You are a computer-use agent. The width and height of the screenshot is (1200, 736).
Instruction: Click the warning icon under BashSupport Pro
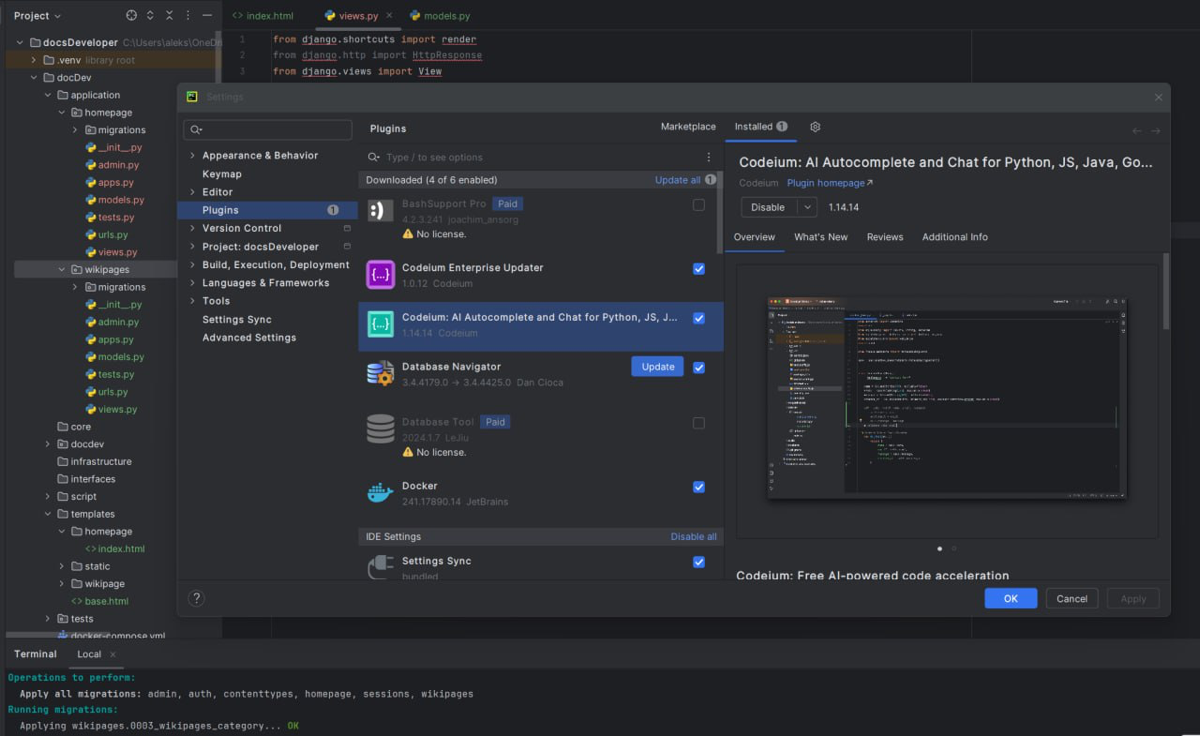click(x=408, y=234)
